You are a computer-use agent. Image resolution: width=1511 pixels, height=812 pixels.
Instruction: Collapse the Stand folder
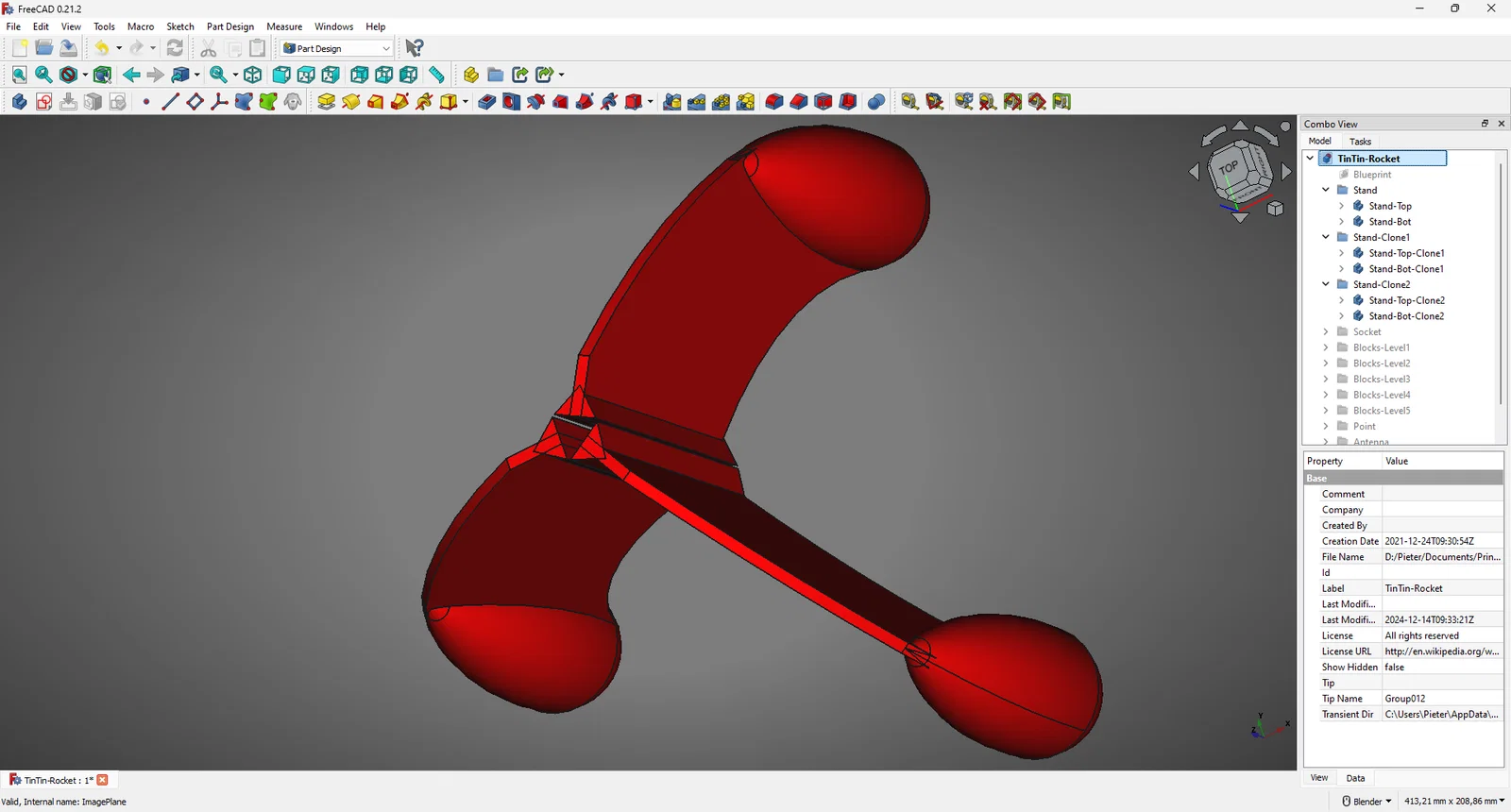(1326, 190)
